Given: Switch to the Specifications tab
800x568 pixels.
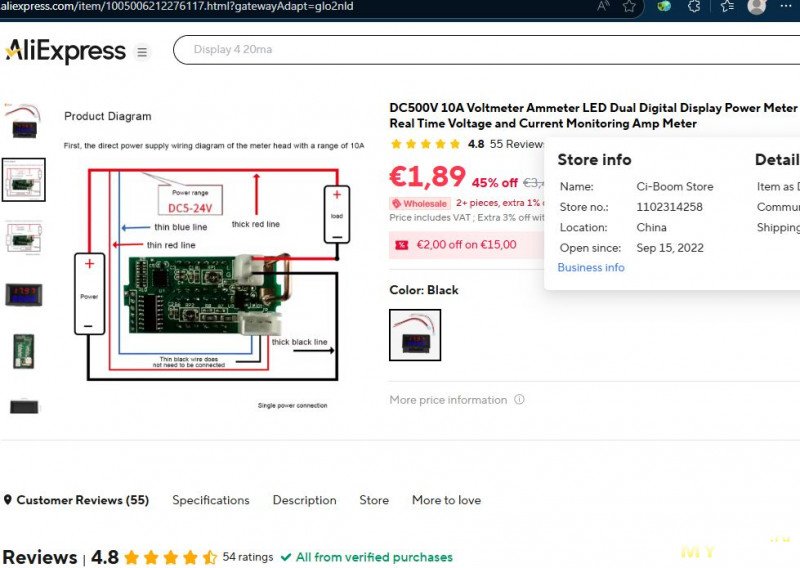Looking at the screenshot, I should (x=210, y=500).
